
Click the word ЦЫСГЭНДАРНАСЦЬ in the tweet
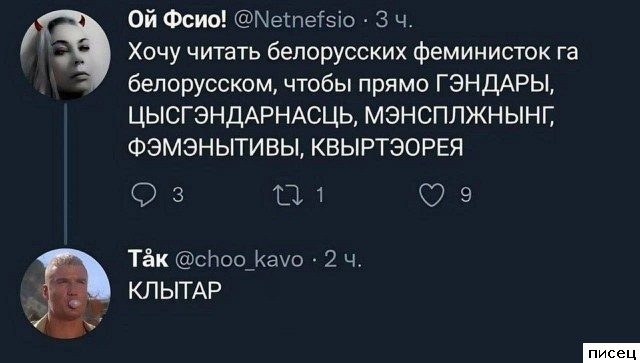tap(240, 116)
